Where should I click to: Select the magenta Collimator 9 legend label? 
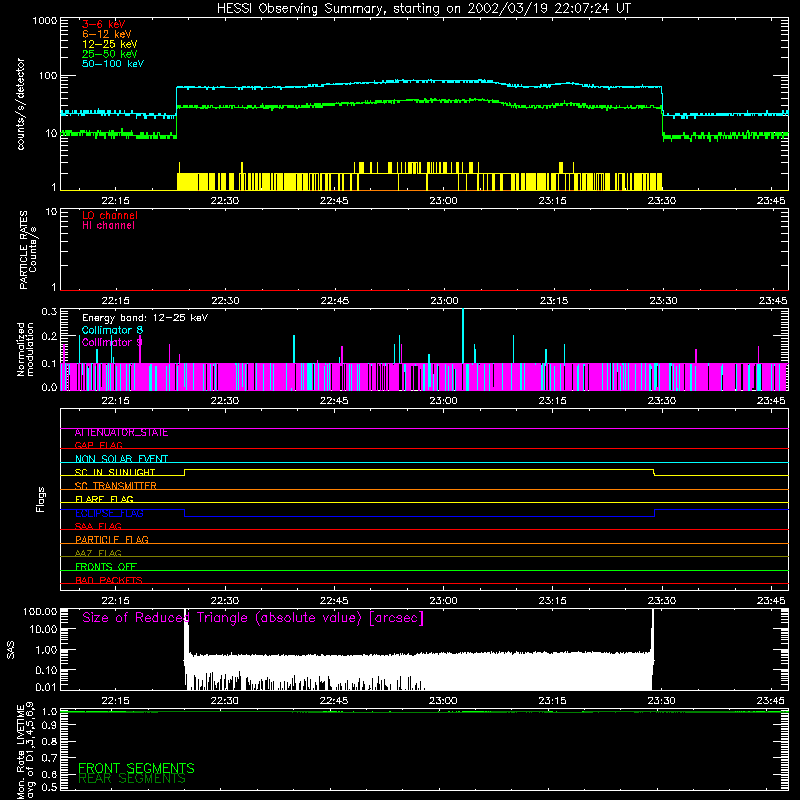click(112, 342)
